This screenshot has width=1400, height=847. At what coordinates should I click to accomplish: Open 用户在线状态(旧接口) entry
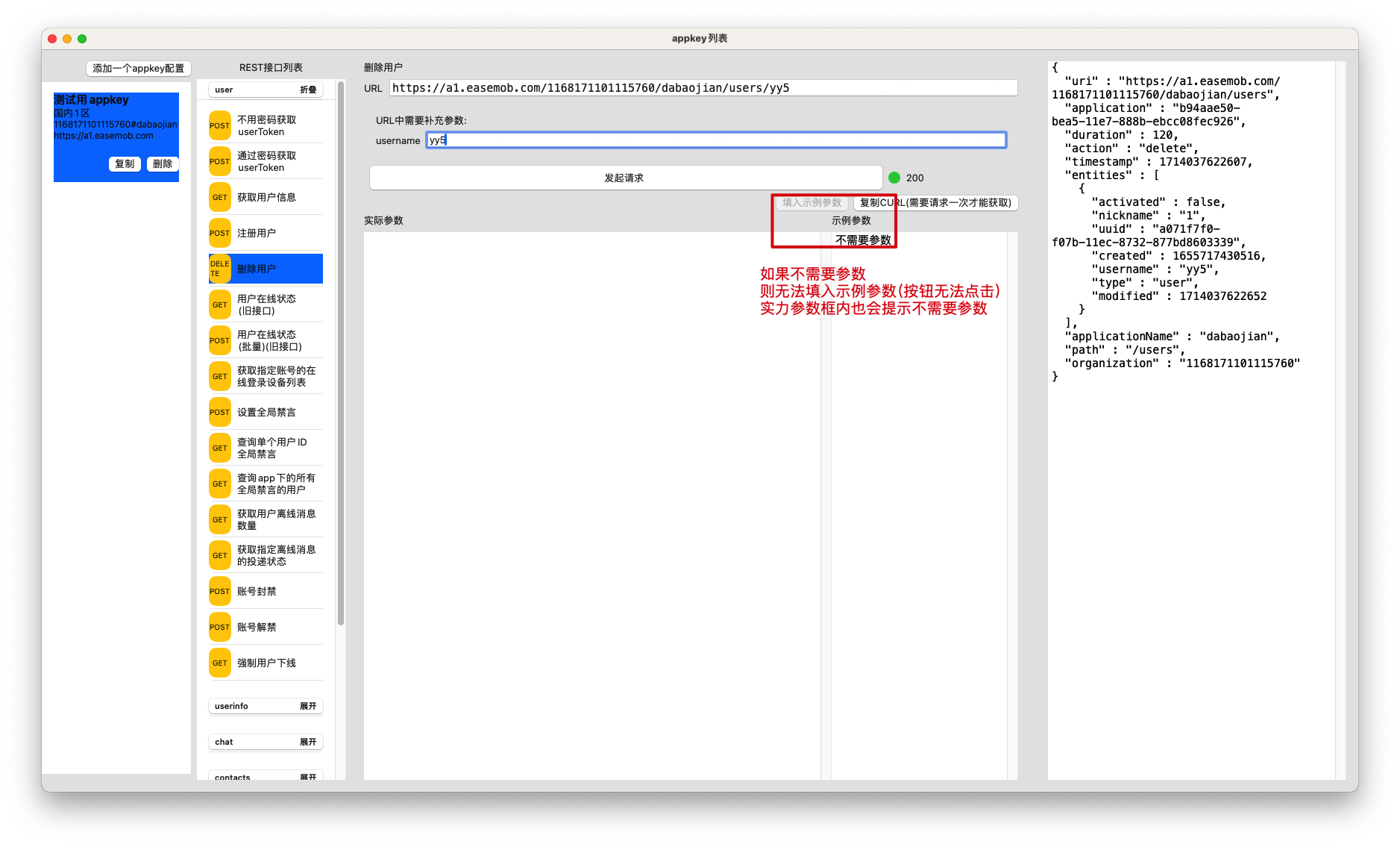pos(266,304)
